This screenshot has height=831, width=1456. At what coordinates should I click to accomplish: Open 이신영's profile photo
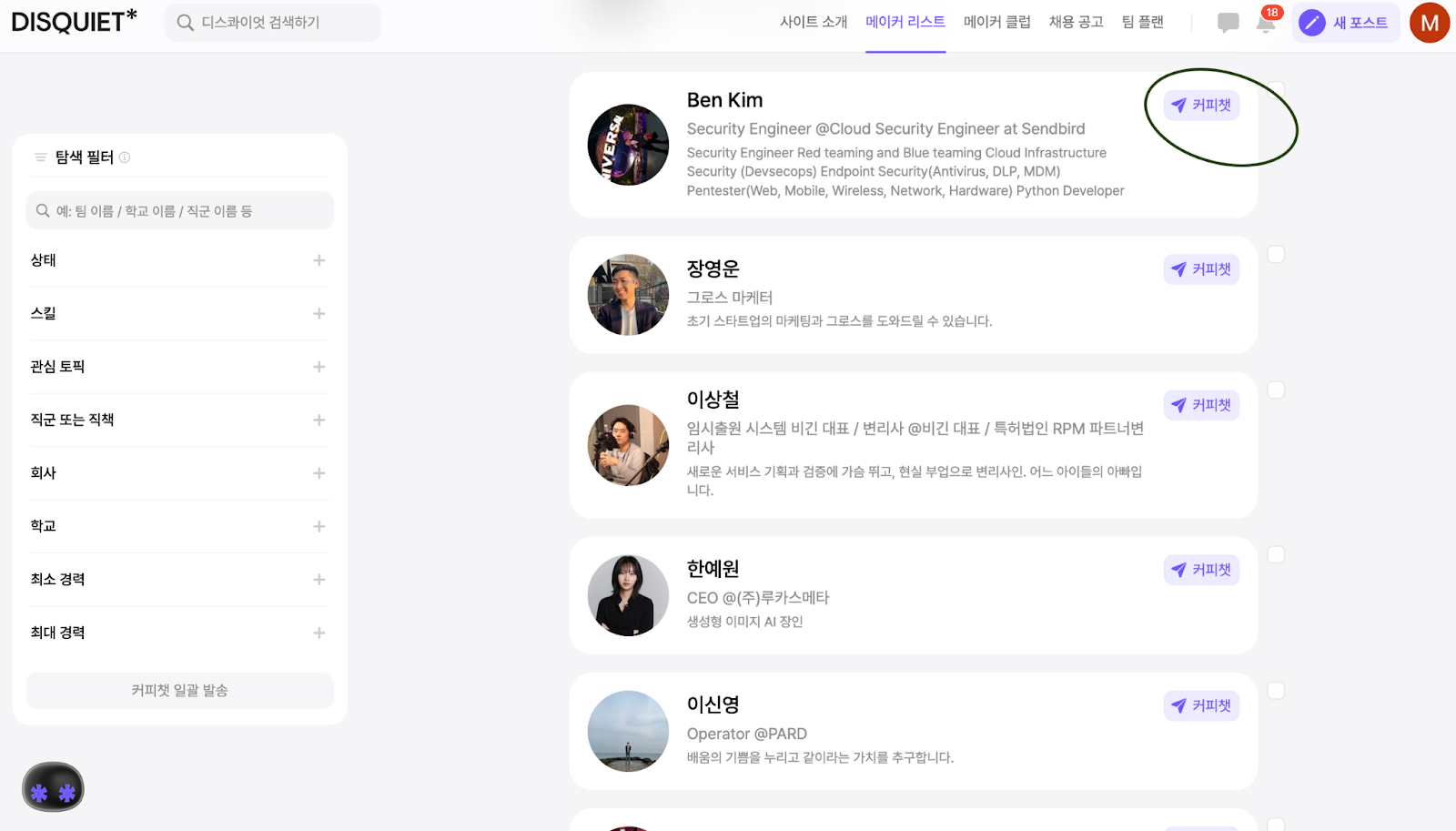[x=628, y=731]
